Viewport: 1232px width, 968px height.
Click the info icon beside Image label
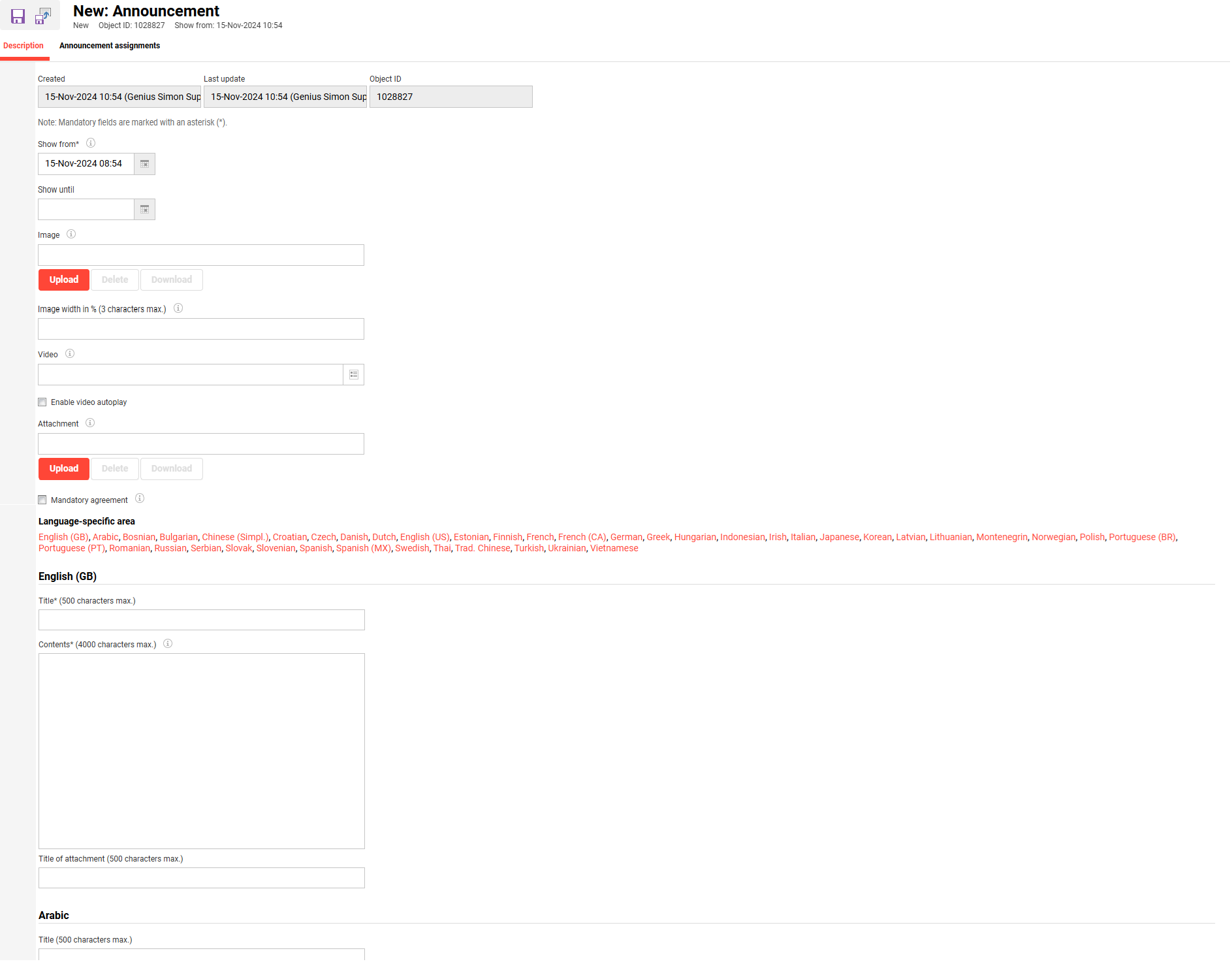(x=71, y=234)
